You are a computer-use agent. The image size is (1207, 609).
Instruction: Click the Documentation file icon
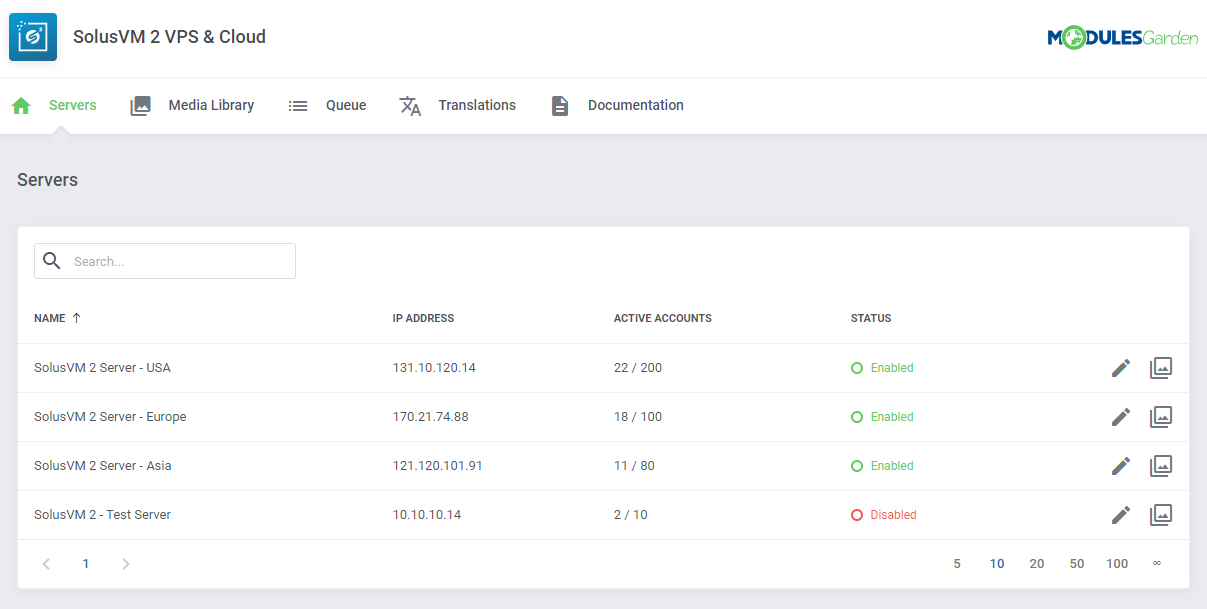[560, 106]
